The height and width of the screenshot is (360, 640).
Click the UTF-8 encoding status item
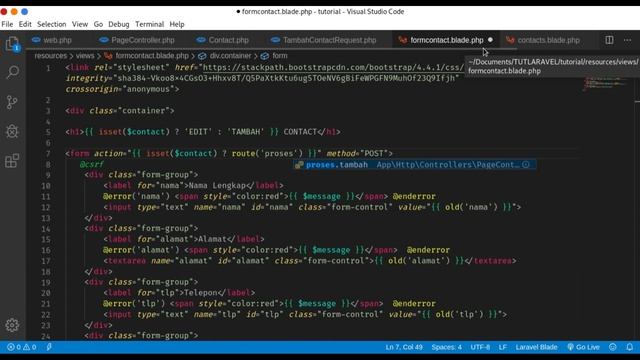(480, 347)
